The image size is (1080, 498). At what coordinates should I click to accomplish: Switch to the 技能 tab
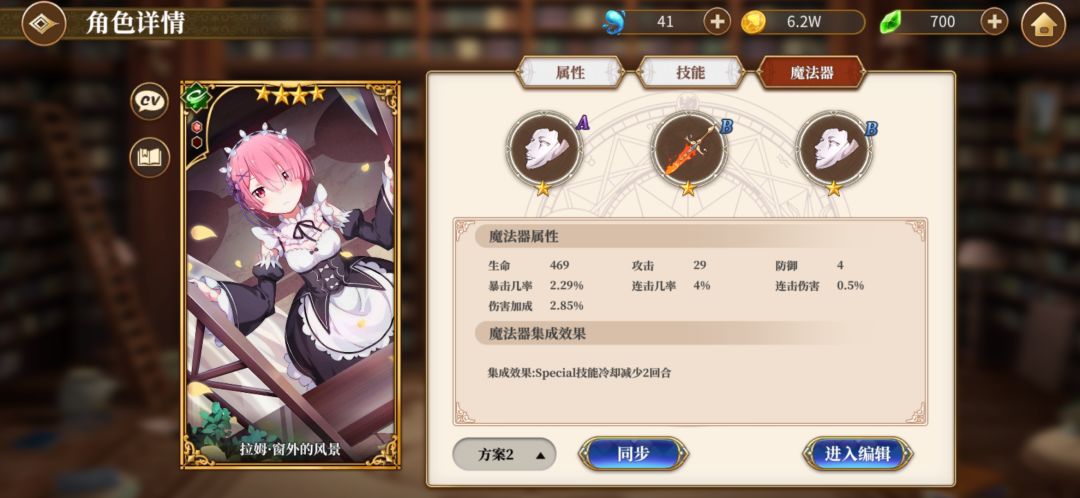[690, 73]
